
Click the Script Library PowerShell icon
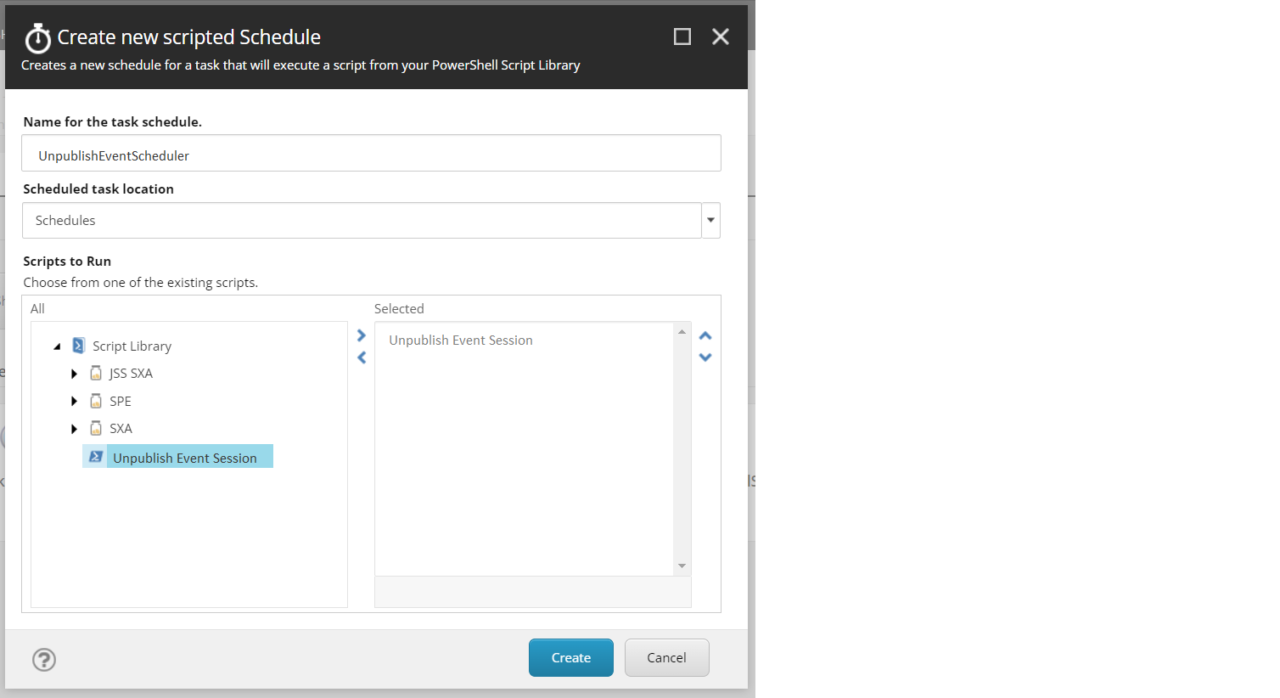pyautogui.click(x=79, y=346)
